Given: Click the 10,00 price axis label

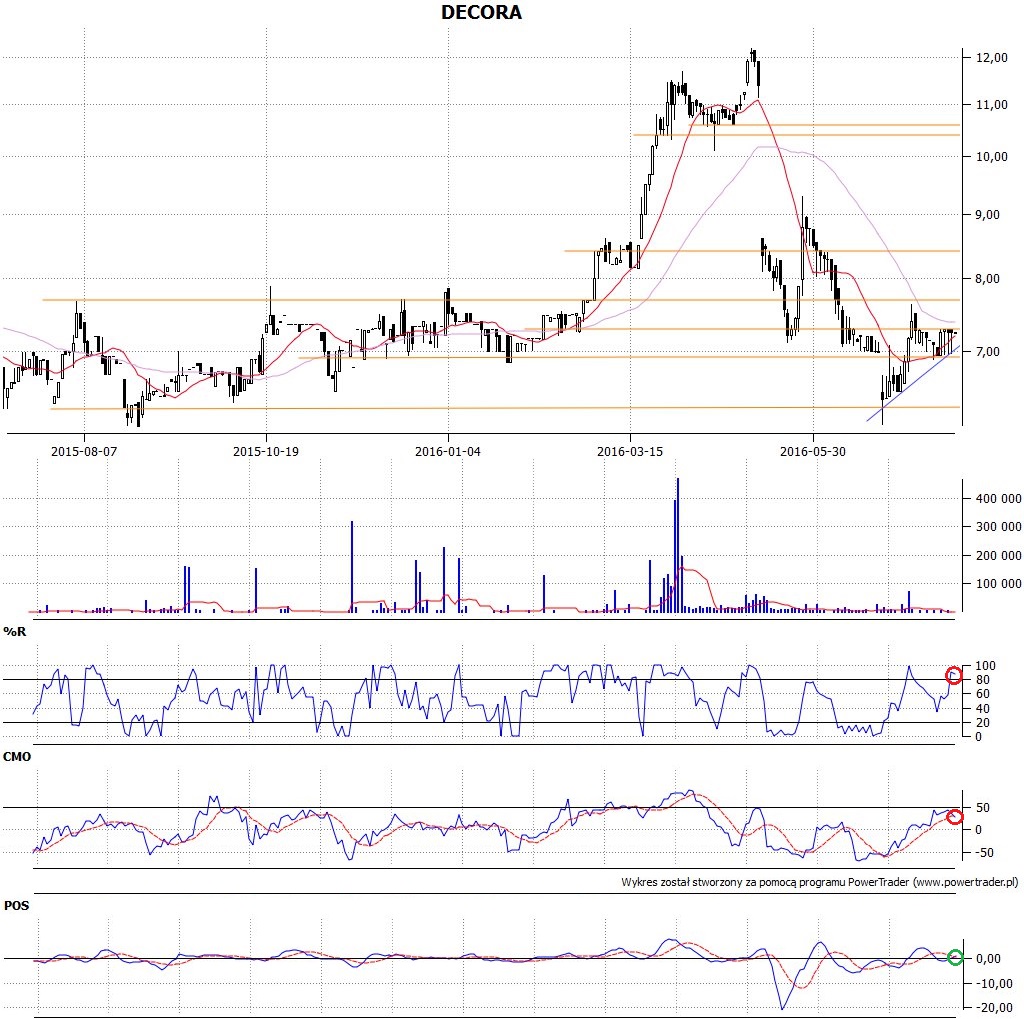Looking at the screenshot, I should [991, 157].
